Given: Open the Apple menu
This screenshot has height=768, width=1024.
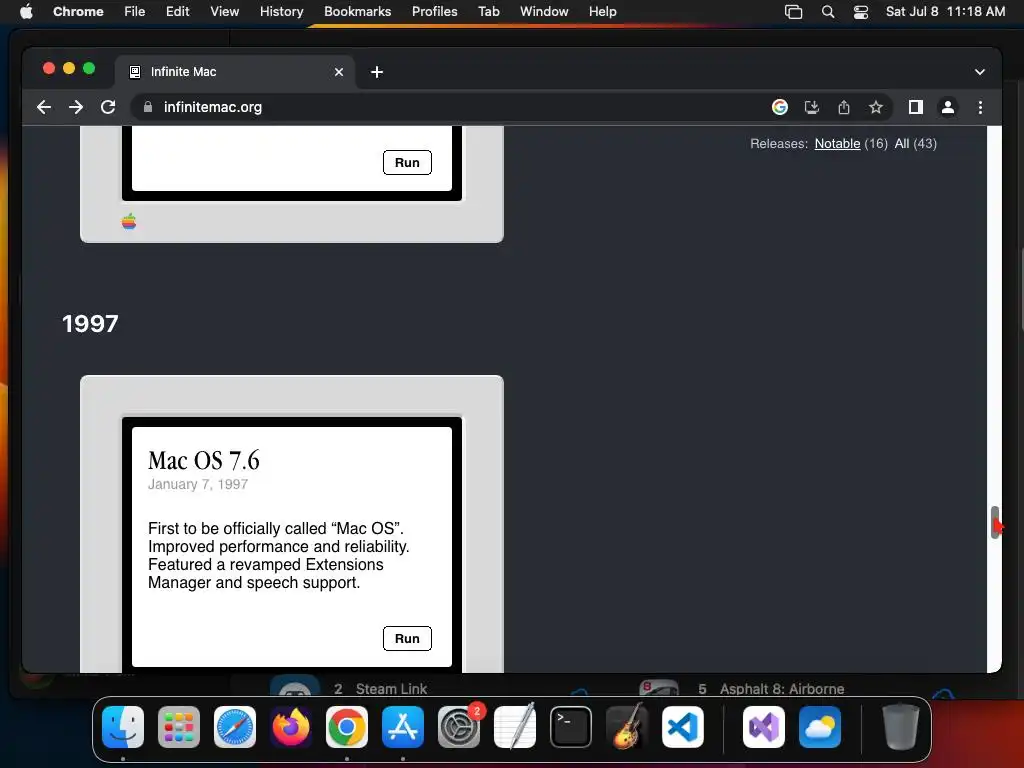Looking at the screenshot, I should coord(26,12).
